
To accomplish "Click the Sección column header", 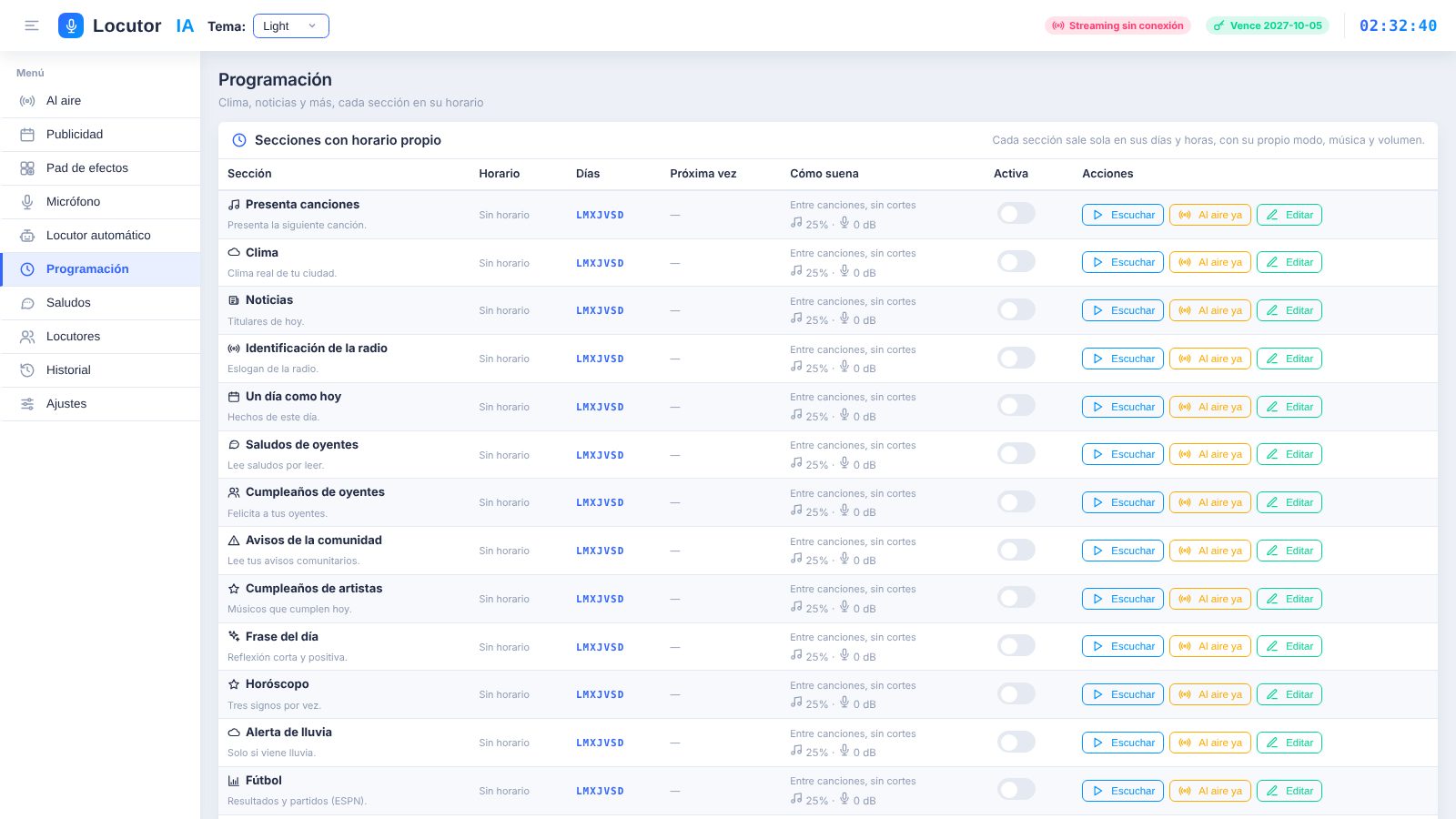I will (249, 174).
